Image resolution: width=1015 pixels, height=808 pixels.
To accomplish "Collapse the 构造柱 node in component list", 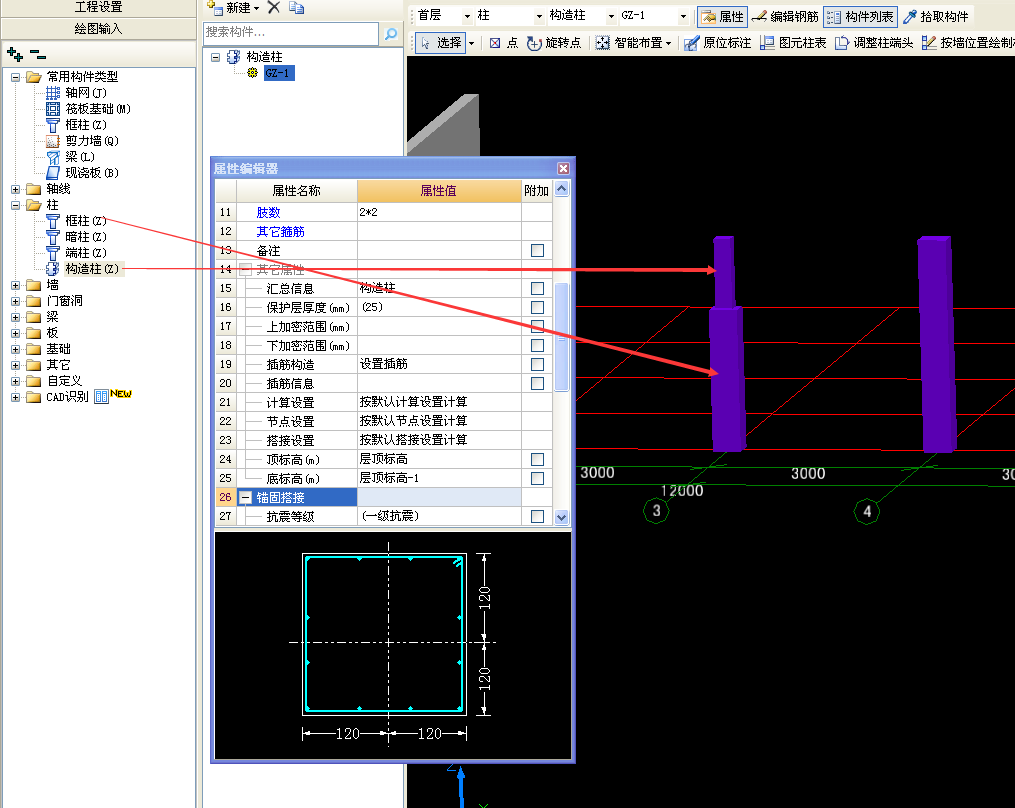I will click(216, 57).
